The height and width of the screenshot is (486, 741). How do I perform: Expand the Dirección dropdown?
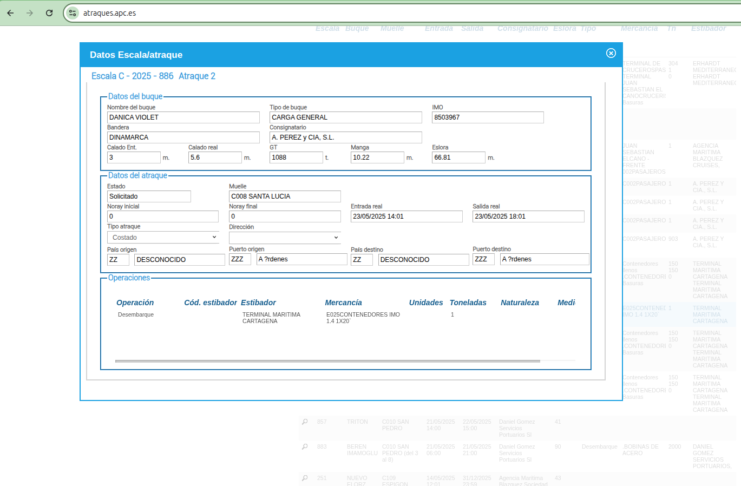click(284, 237)
